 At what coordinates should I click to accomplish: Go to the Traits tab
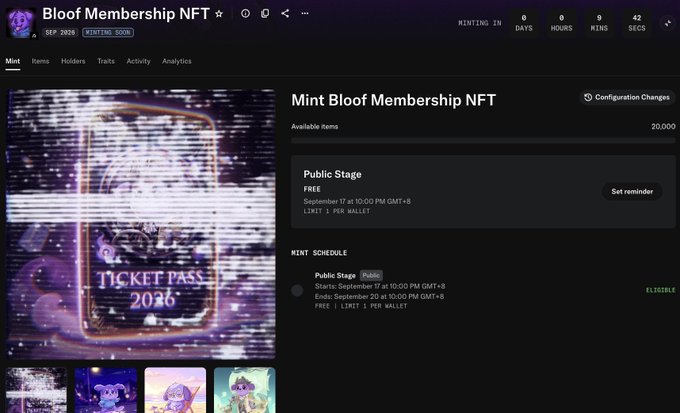[106, 61]
